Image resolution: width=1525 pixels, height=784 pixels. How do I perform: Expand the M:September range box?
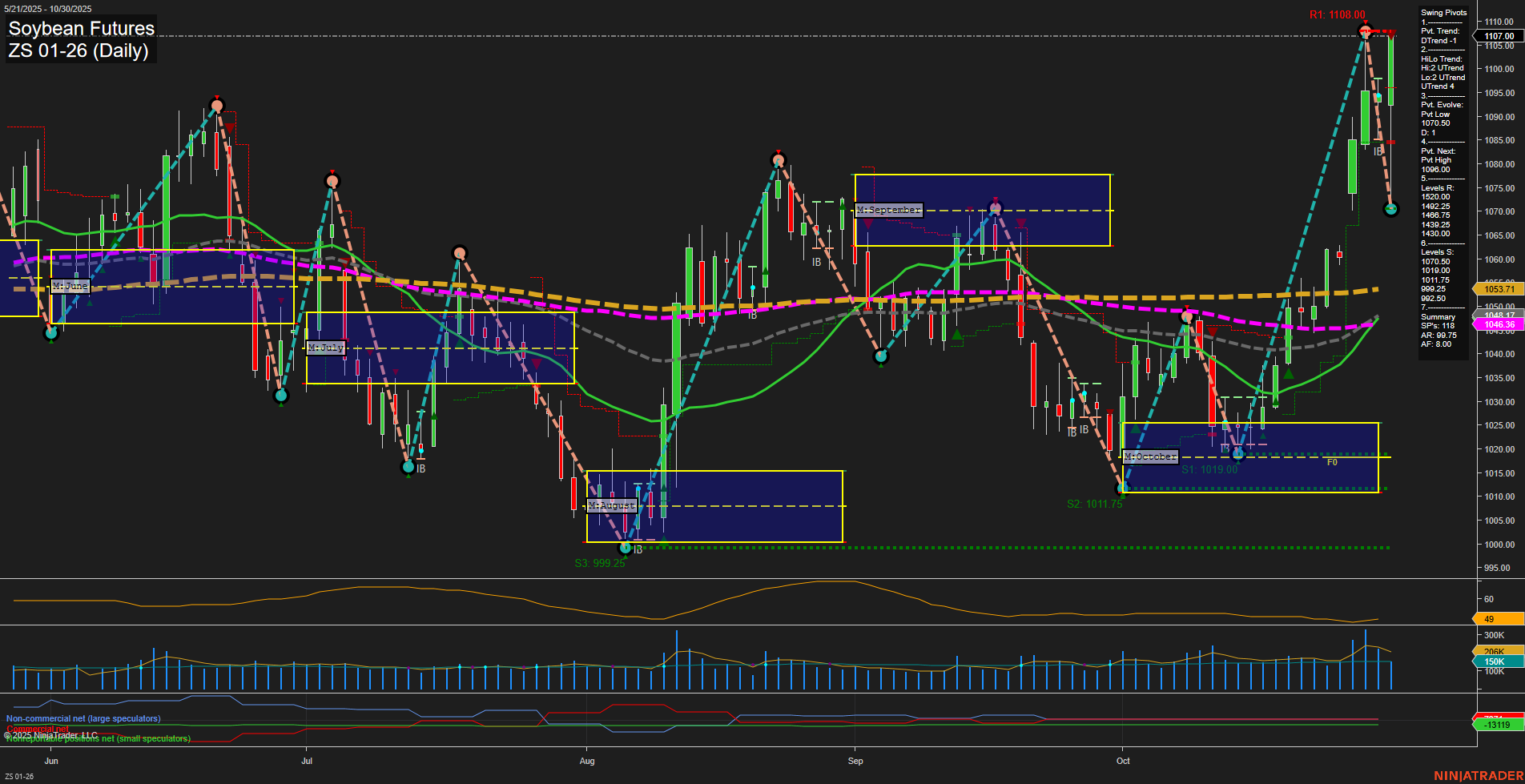pyautogui.click(x=889, y=209)
